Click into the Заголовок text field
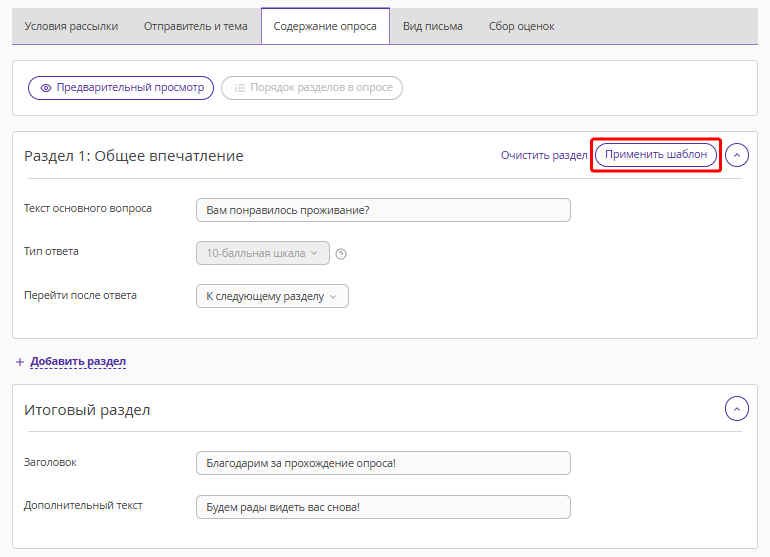The width and height of the screenshot is (770, 557). tap(383, 463)
